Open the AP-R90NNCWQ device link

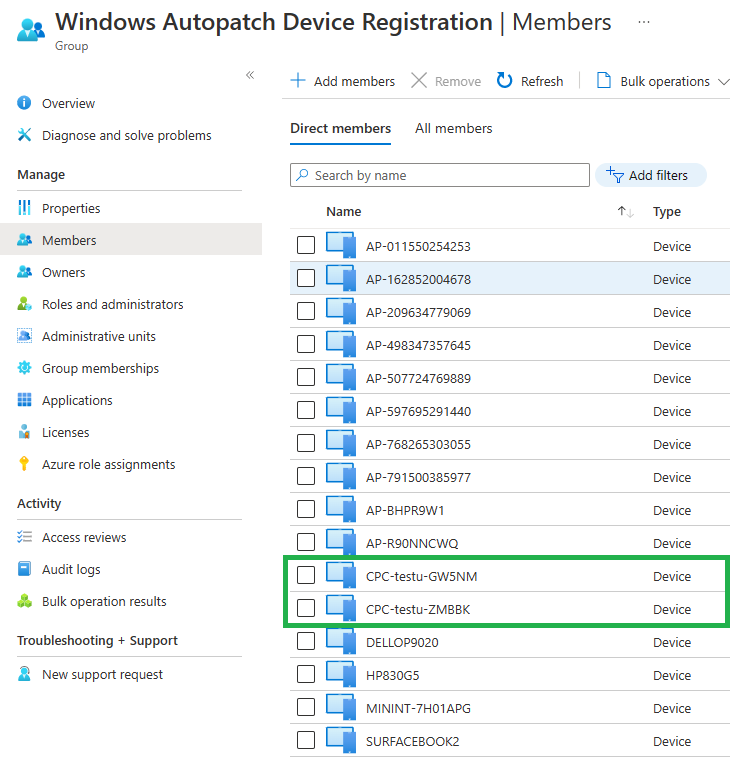tap(412, 543)
